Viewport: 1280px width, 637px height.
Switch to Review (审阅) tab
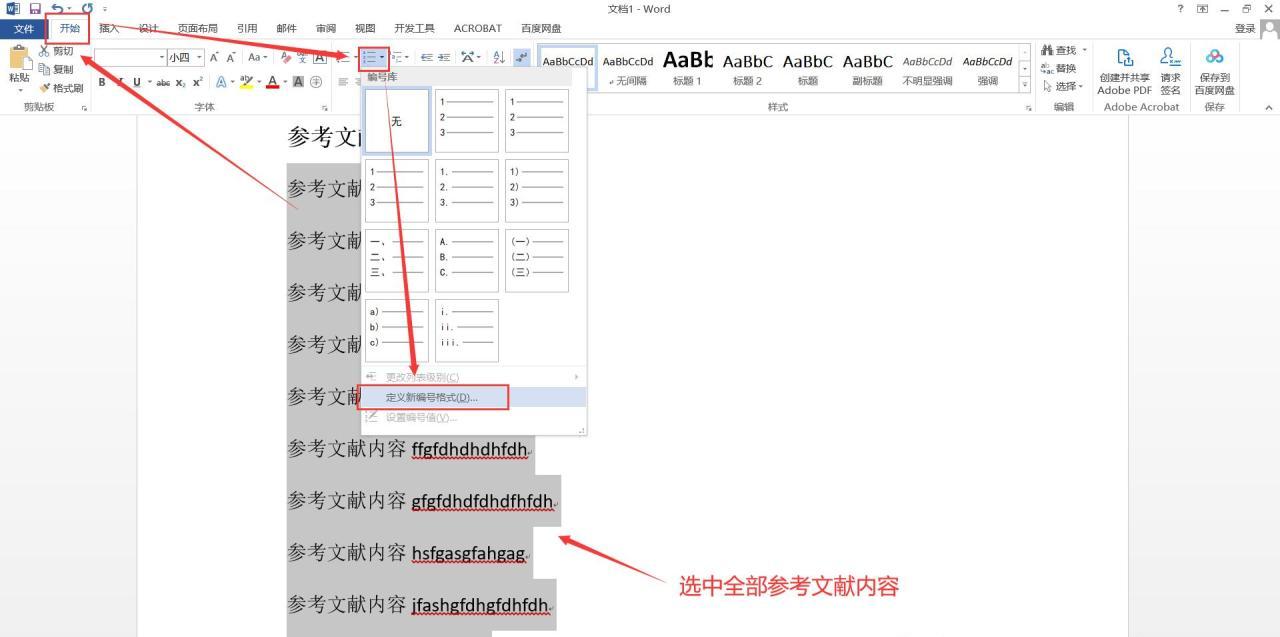(326, 28)
